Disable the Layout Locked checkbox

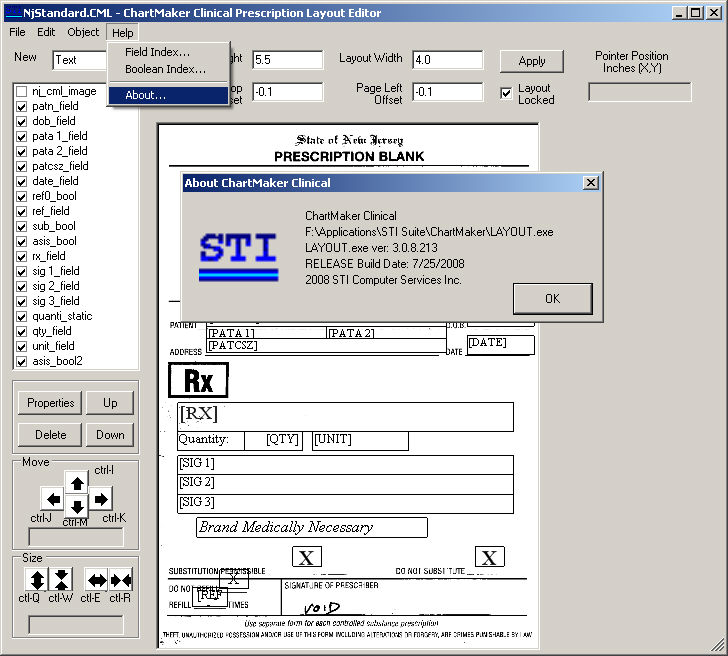click(x=506, y=93)
